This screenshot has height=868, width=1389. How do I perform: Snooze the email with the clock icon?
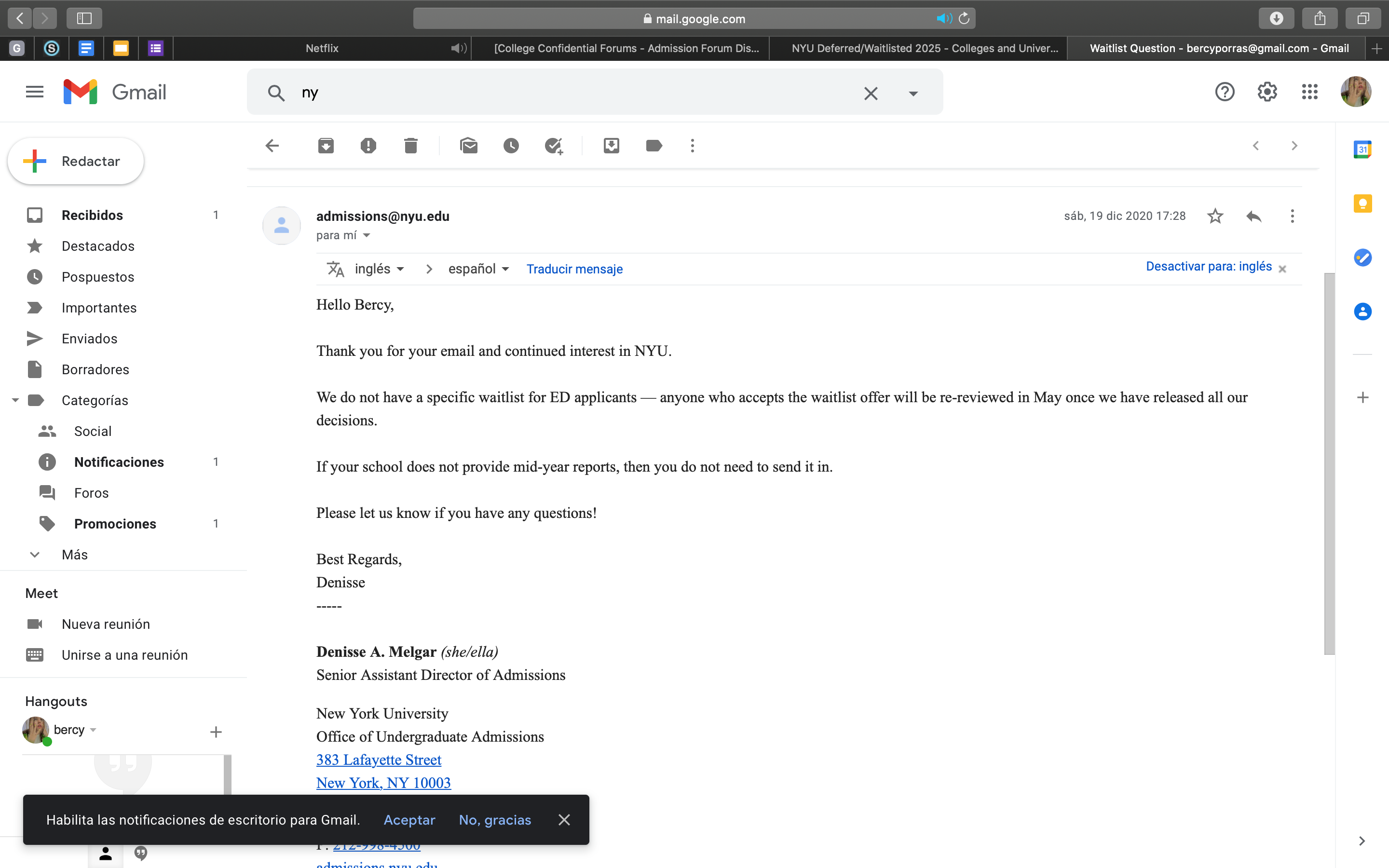point(511,146)
